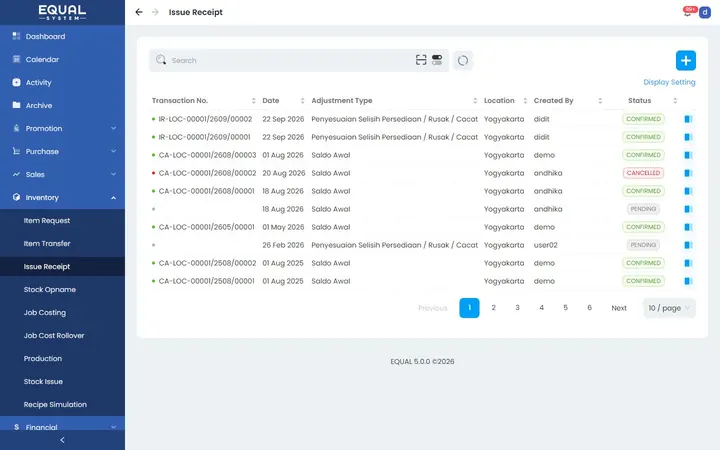Click the Next page button
Image resolution: width=720 pixels, height=450 pixels.
619,308
